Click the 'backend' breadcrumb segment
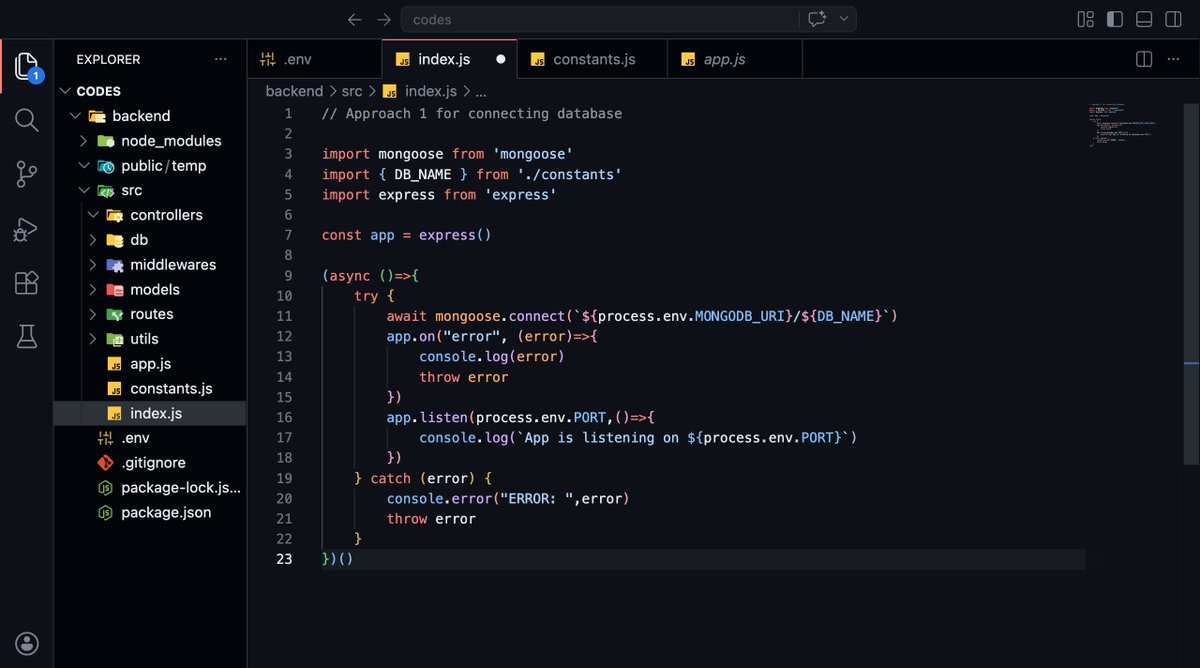1200x668 pixels. pyautogui.click(x=294, y=91)
